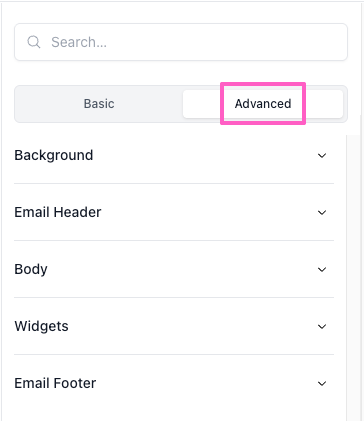Focus the Search input field
This screenshot has height=421, width=364.
point(181,42)
